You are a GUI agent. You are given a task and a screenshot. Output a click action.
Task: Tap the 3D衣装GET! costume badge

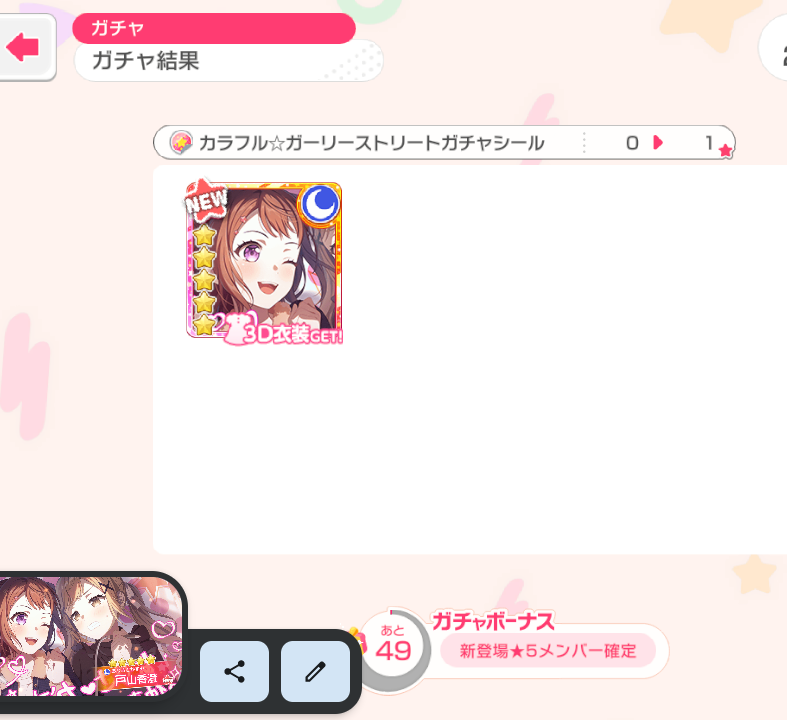[x=284, y=330]
